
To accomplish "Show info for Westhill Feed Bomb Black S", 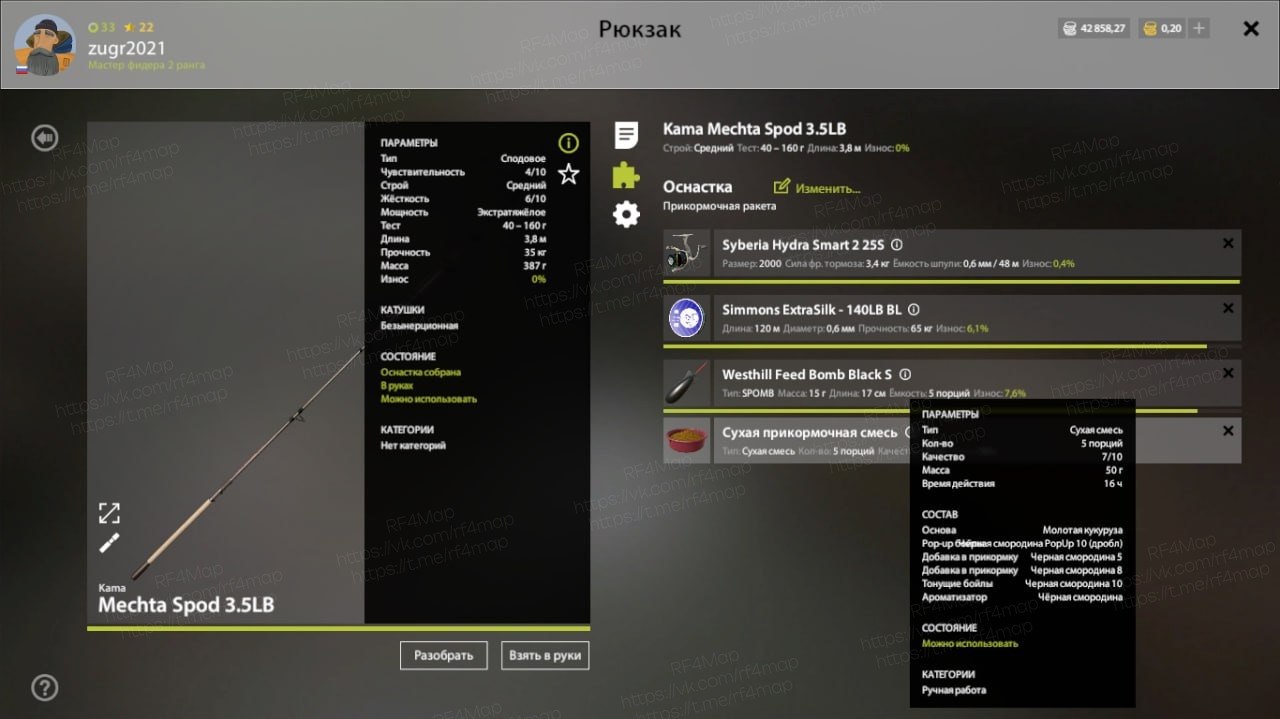I will click(x=905, y=374).
